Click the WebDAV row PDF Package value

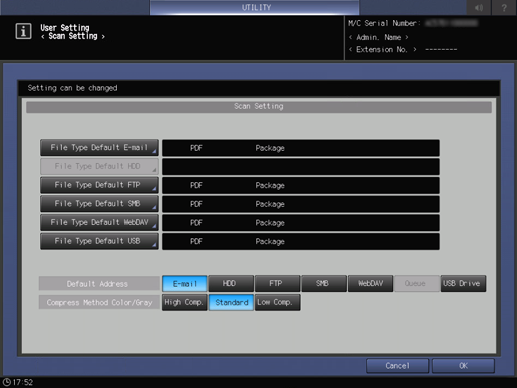(x=301, y=223)
